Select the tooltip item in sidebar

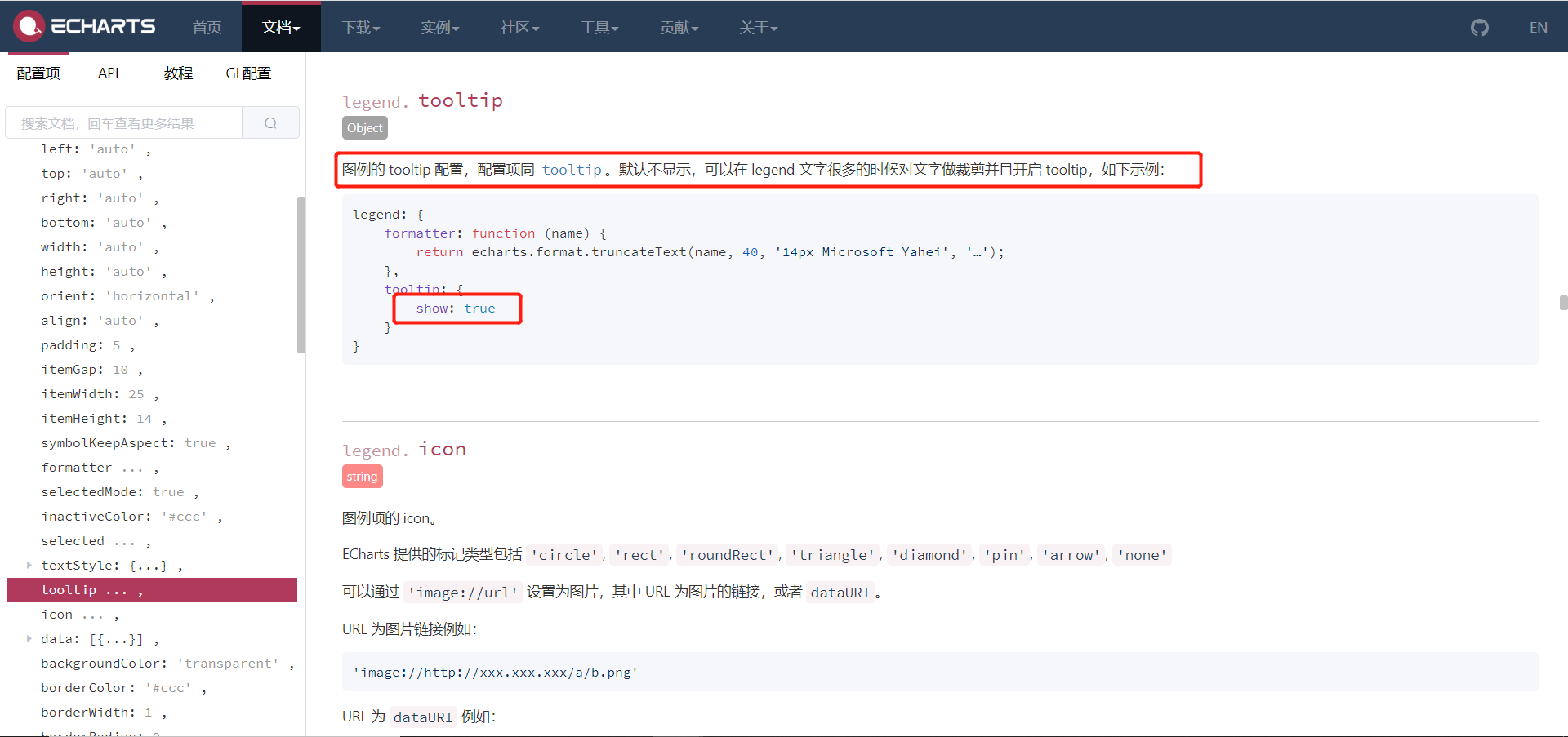(152, 590)
